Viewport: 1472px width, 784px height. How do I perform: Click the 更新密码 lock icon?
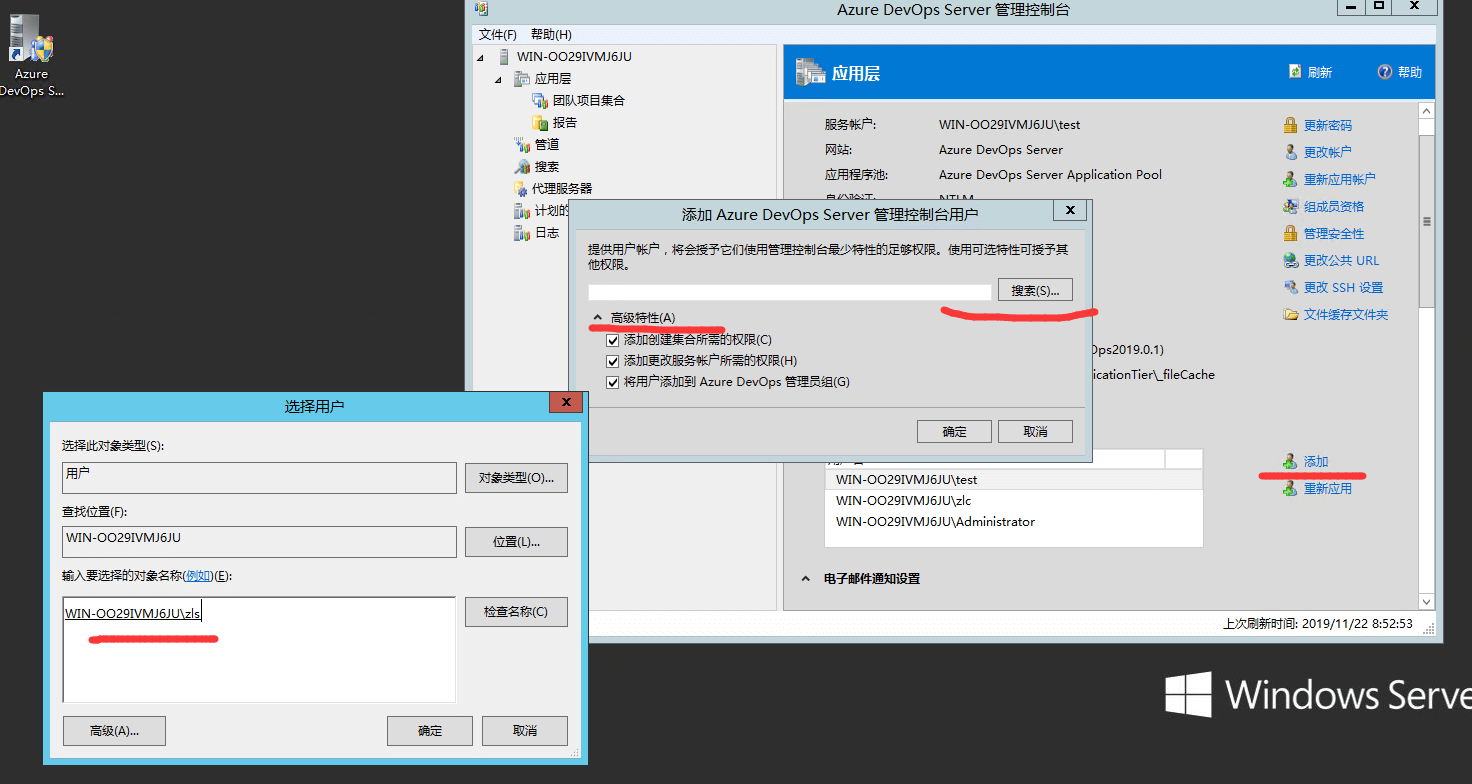[x=1291, y=126]
